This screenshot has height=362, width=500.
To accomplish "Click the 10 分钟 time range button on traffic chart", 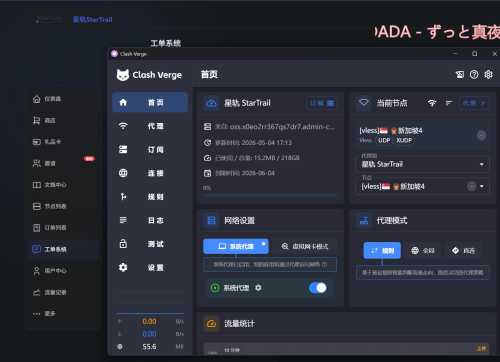I will [x=232, y=350].
